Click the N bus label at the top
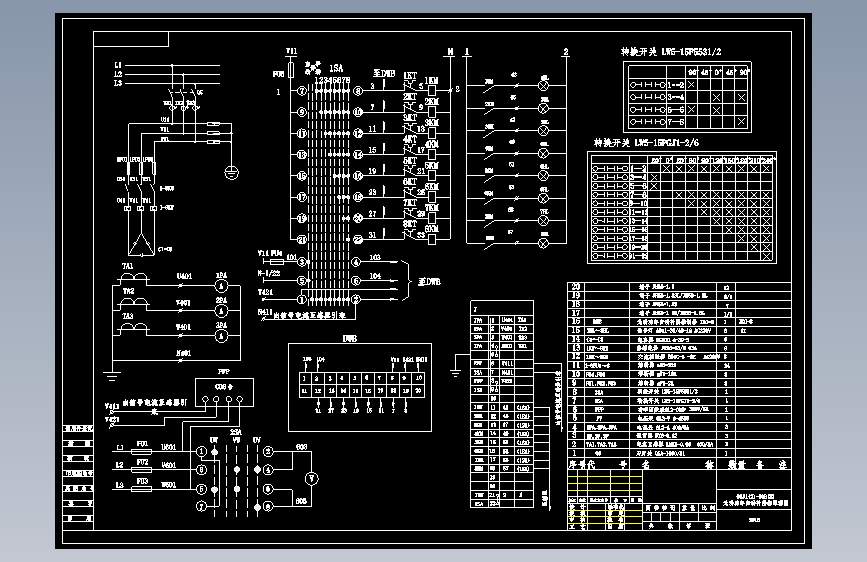The height and width of the screenshot is (562, 867). click(450, 51)
